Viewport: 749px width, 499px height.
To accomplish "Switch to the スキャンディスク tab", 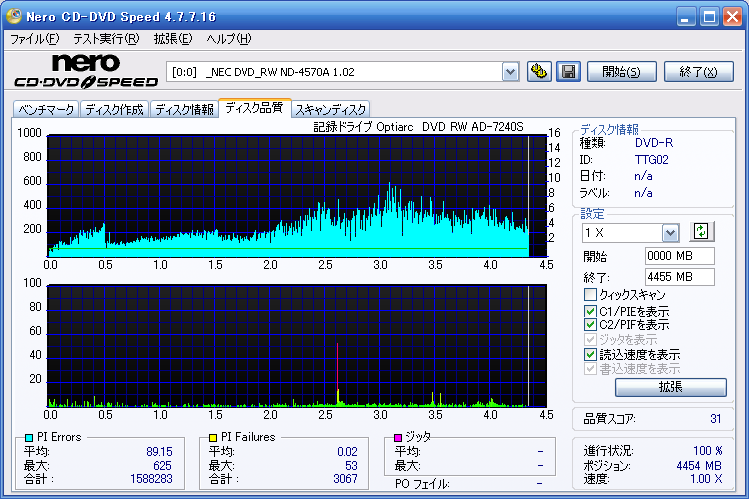I will 331,109.
